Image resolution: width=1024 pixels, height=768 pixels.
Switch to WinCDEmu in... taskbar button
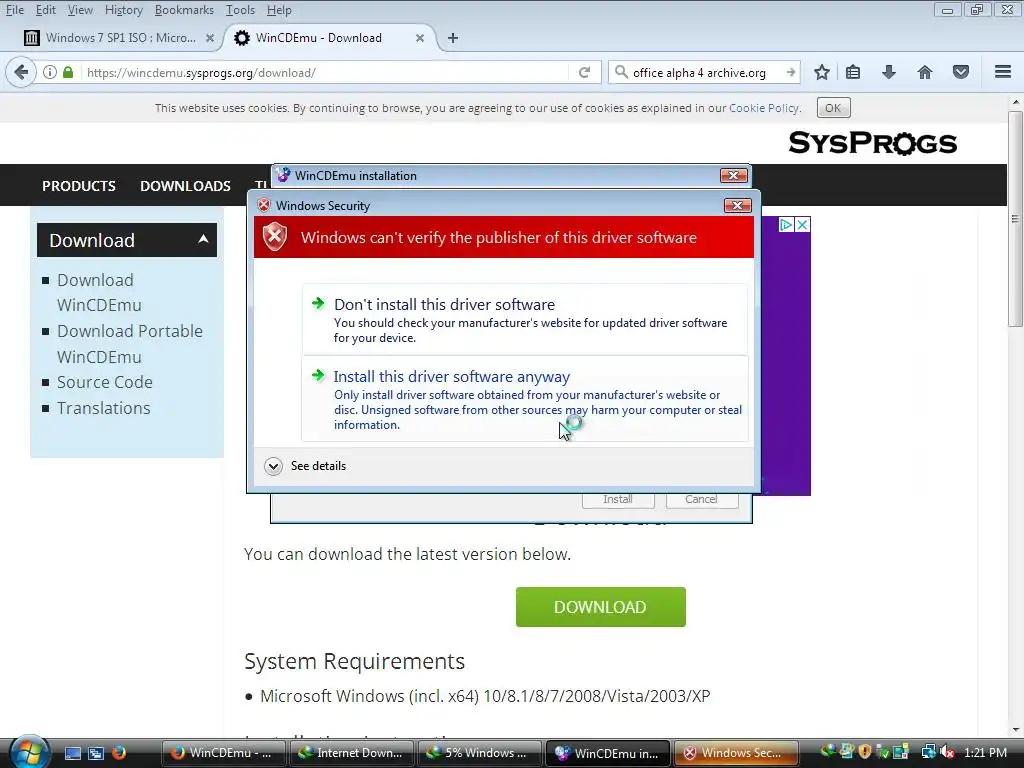coord(607,753)
